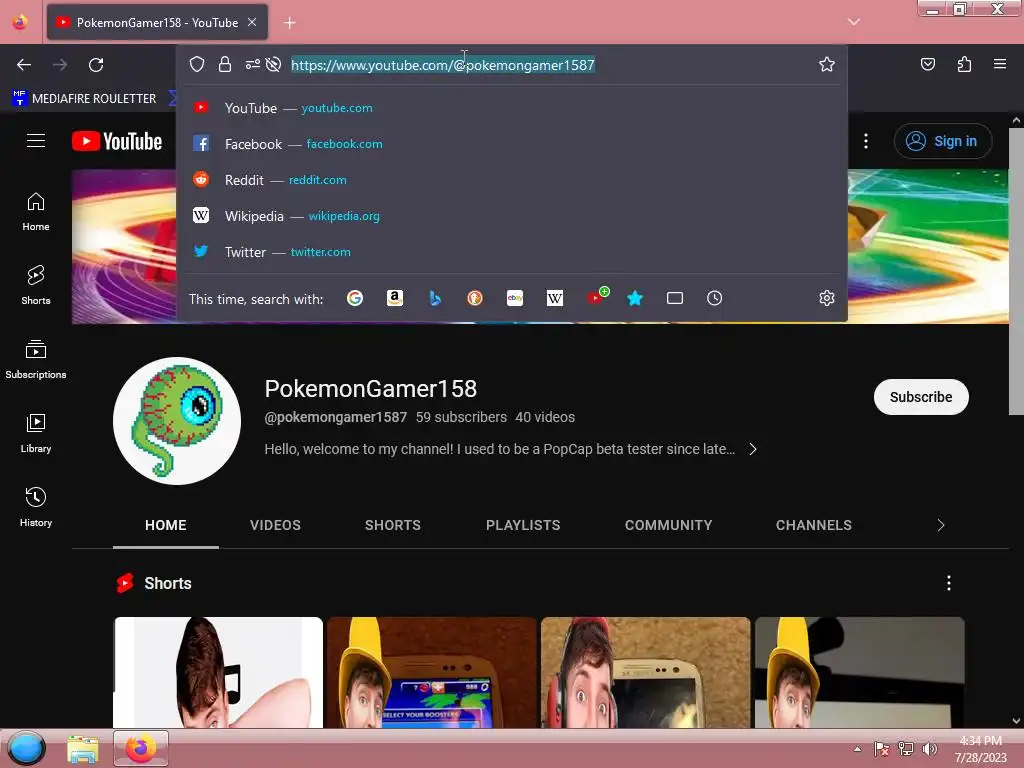
Task: Open the CHANNELS tab
Action: coord(814,525)
